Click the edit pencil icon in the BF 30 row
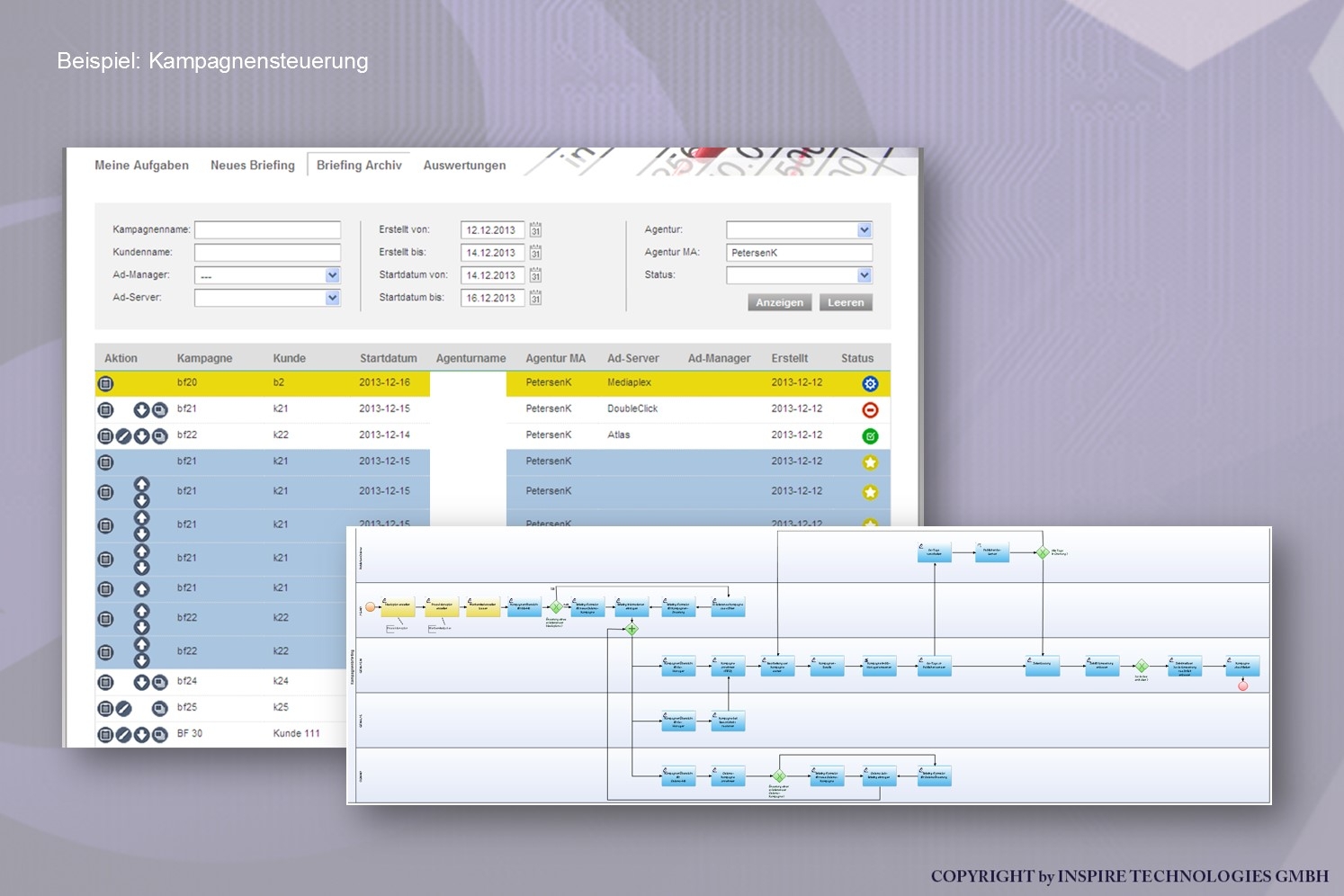The width and height of the screenshot is (1344, 896). [123, 735]
